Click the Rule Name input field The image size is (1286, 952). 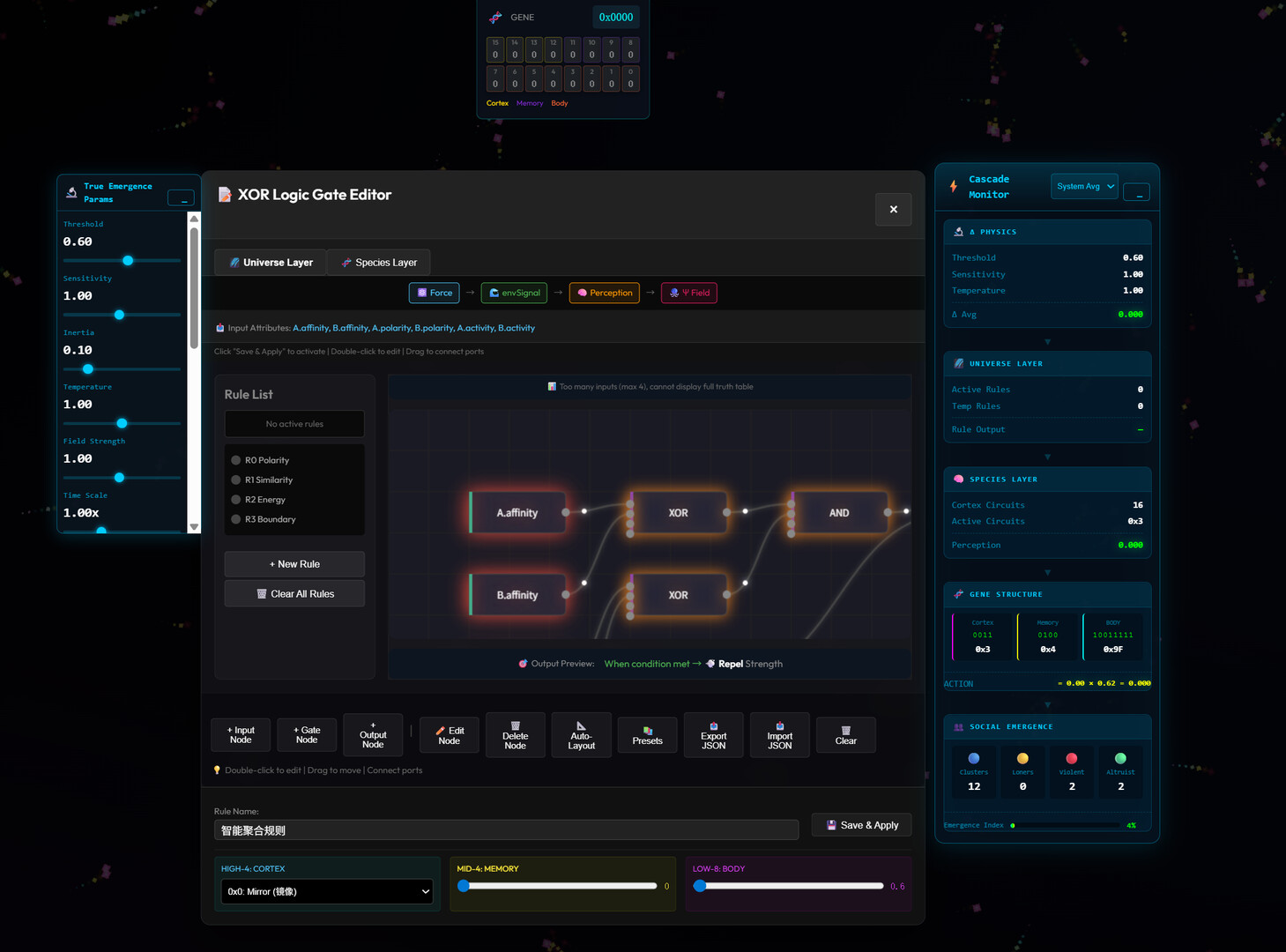click(506, 829)
